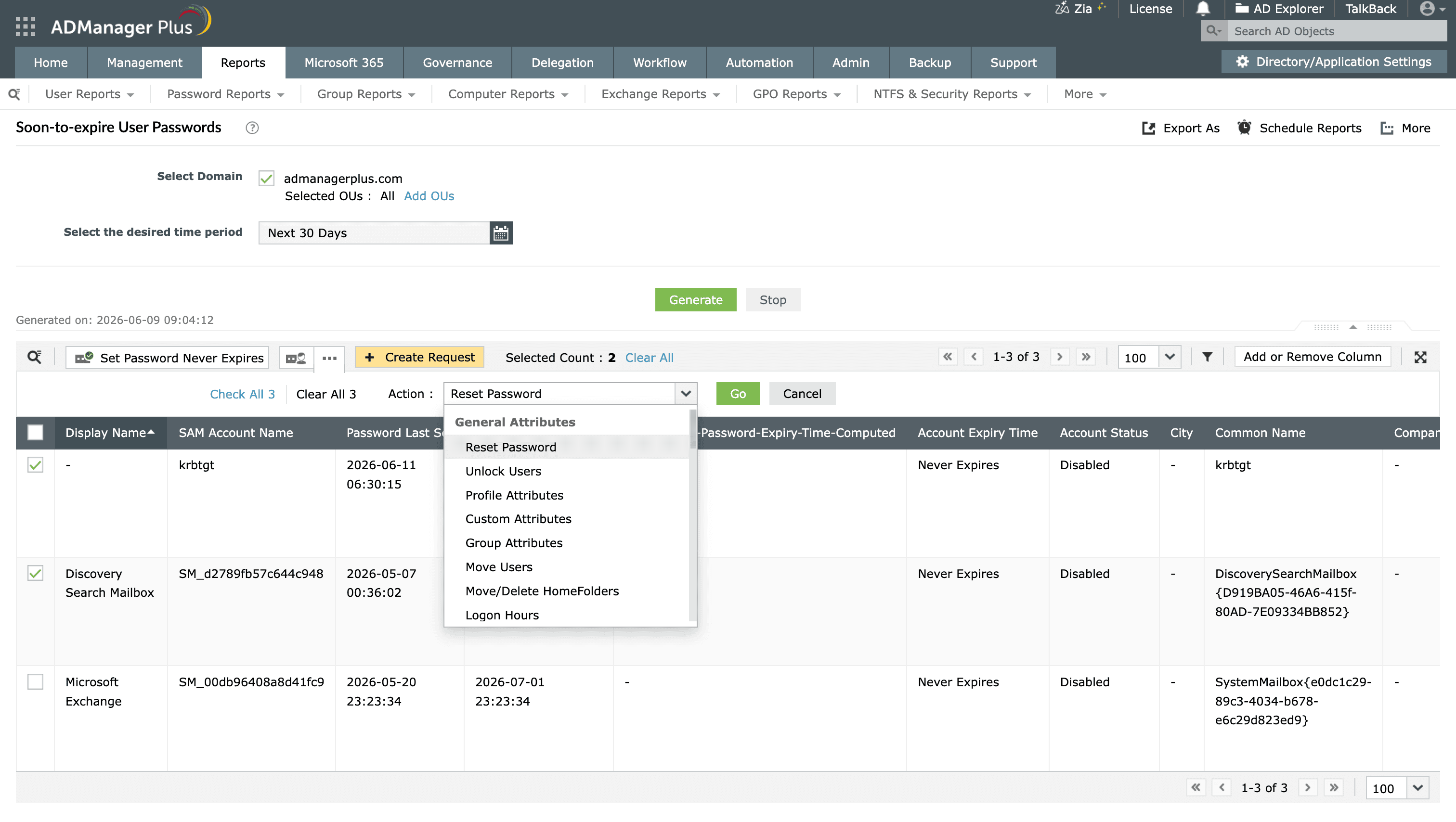
Task: Expand table to full screen icon
Action: (x=1420, y=357)
